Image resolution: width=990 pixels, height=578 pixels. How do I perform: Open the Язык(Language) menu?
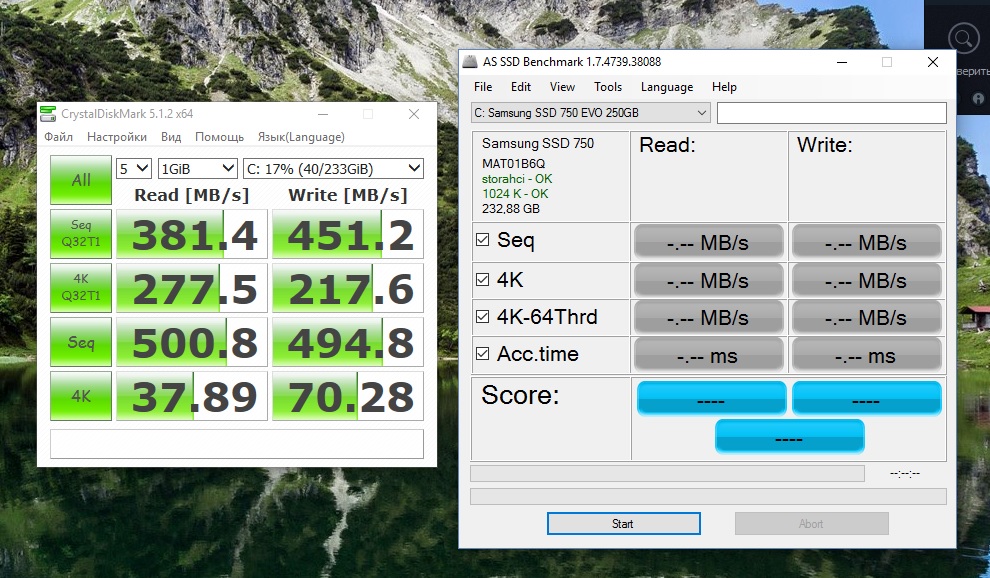(x=301, y=137)
